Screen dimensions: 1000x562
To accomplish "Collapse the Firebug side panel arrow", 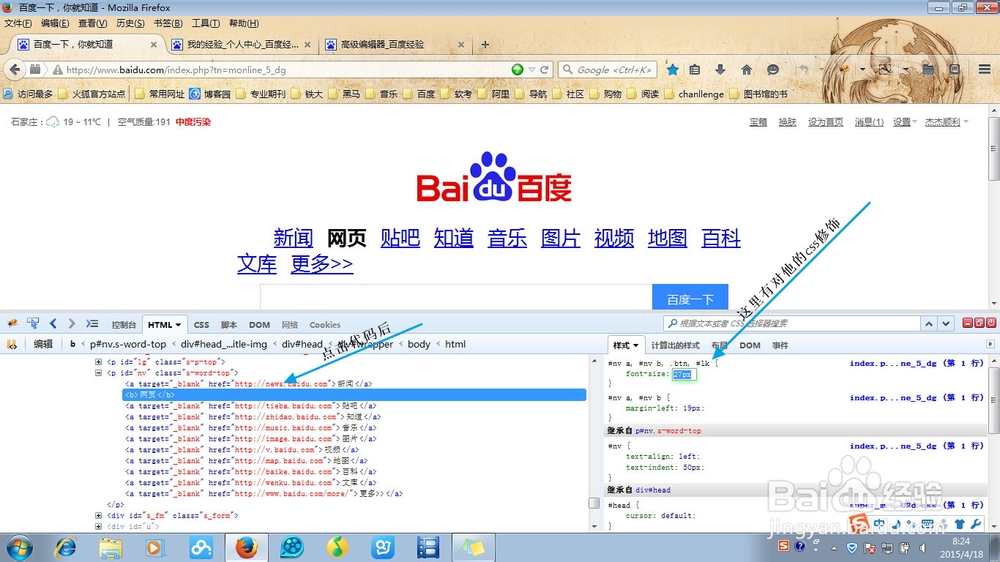I will tap(990, 344).
